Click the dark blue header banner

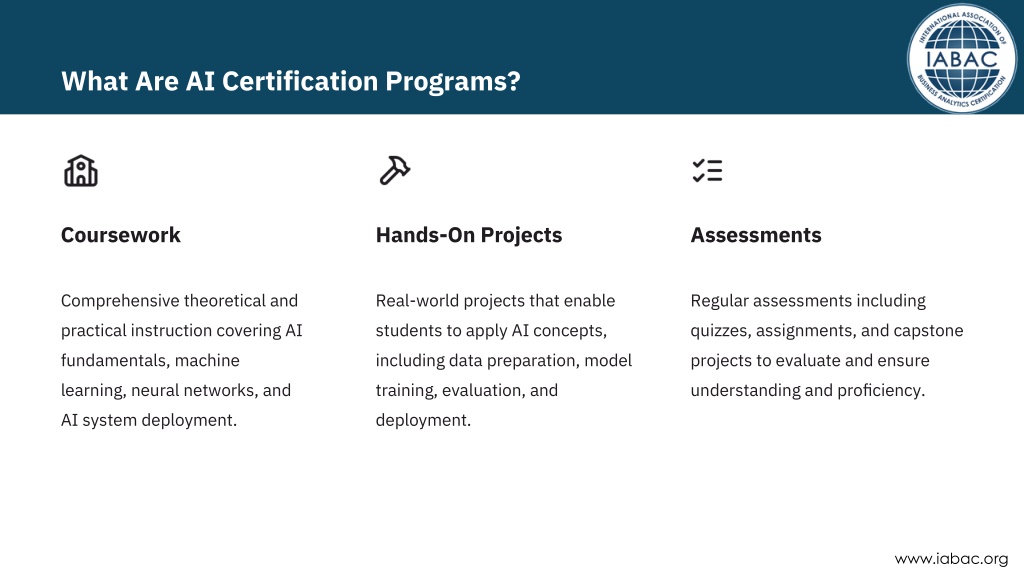pyautogui.click(x=512, y=57)
